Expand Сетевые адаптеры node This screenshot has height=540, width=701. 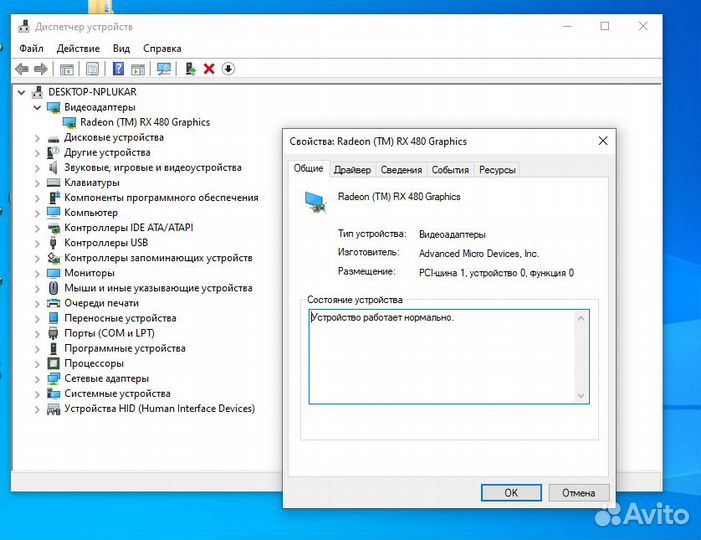pos(37,379)
